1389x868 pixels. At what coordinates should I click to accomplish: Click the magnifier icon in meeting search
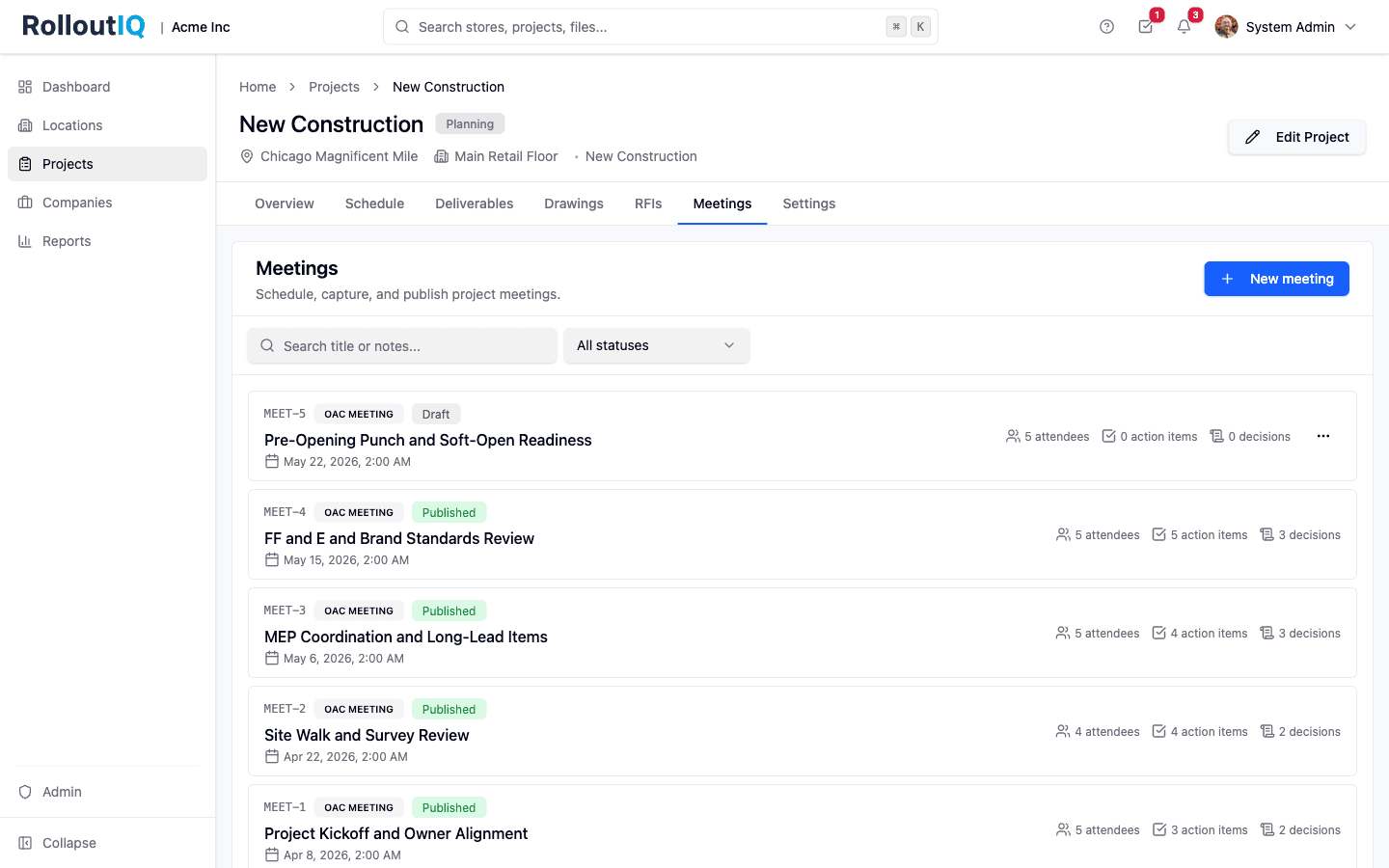click(267, 345)
